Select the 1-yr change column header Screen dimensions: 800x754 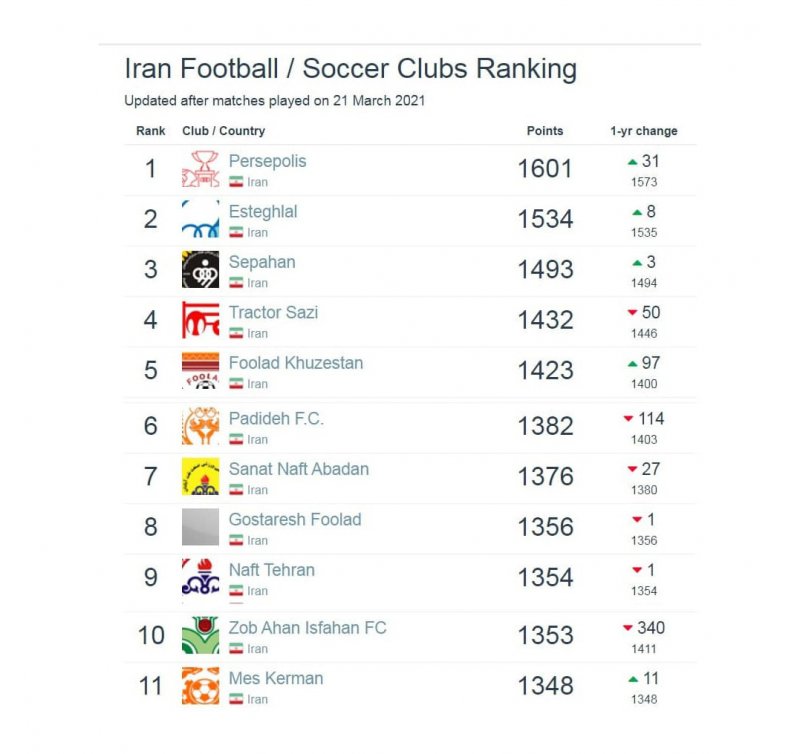(643, 131)
